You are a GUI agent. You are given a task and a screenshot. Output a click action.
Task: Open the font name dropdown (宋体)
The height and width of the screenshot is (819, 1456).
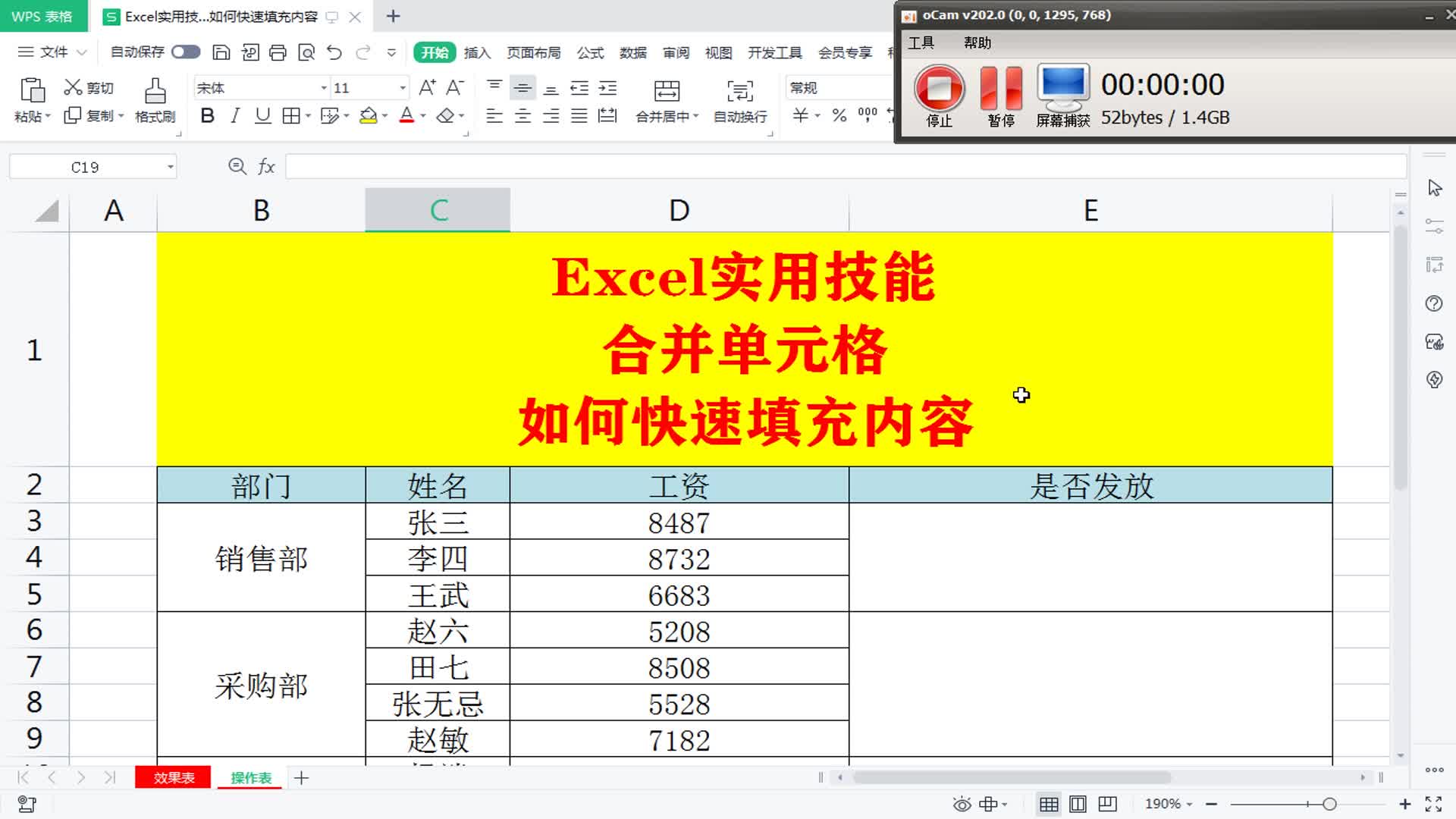coord(324,88)
